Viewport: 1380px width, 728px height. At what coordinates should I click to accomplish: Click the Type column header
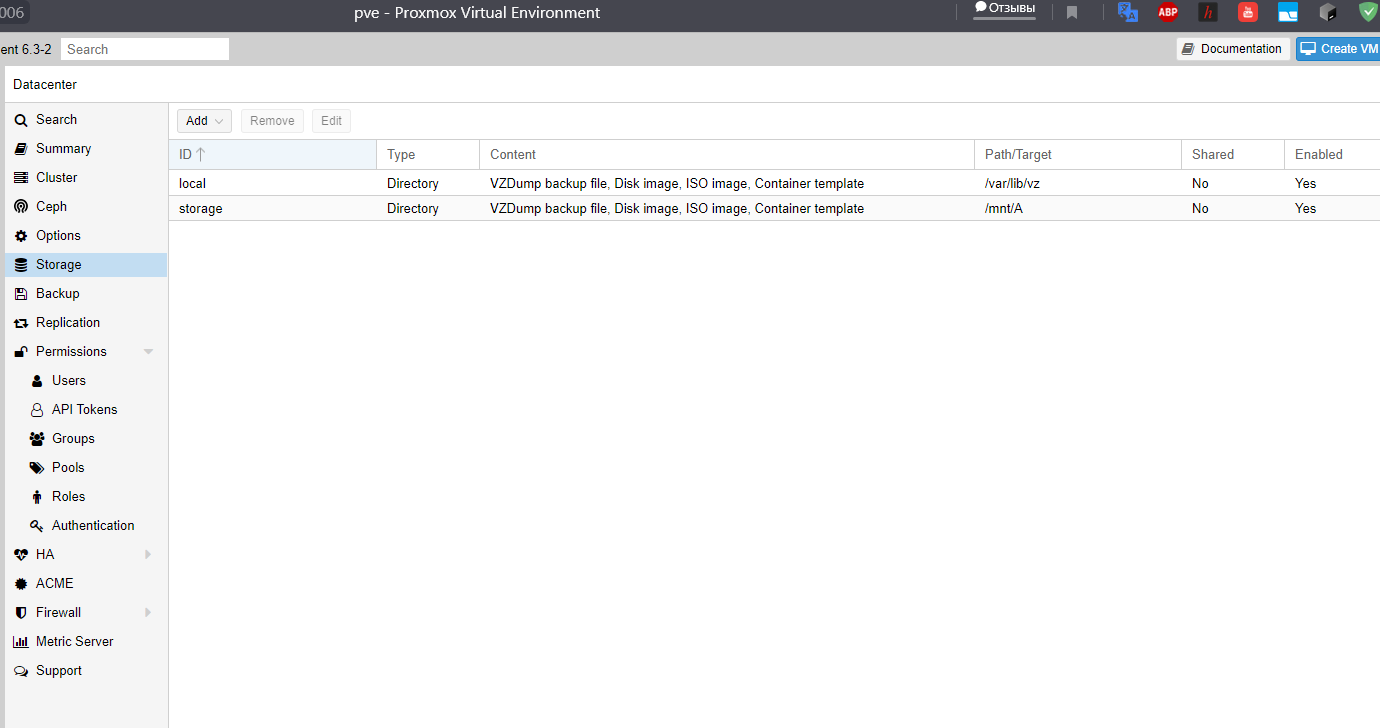click(x=428, y=155)
